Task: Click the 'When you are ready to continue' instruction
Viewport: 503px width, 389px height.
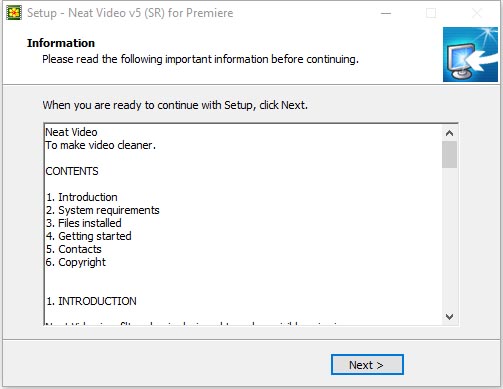Action: [x=175, y=105]
